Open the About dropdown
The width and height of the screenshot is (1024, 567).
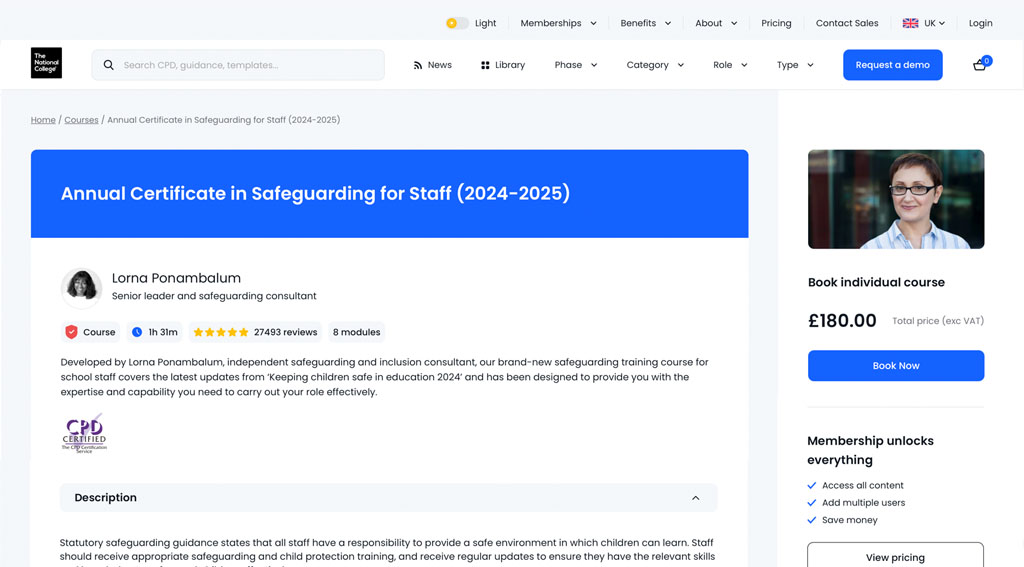(716, 23)
